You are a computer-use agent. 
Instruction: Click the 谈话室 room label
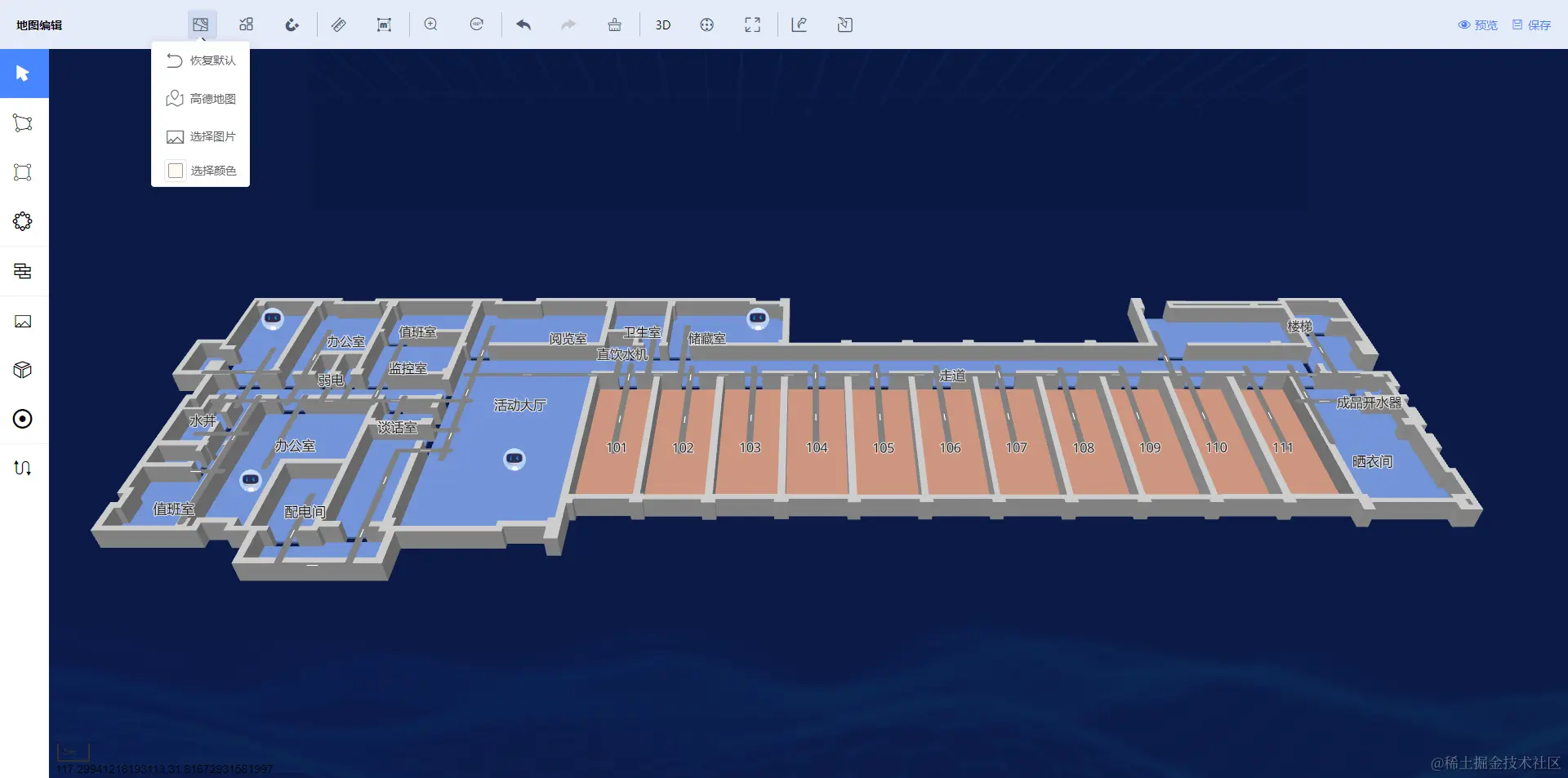tap(397, 427)
